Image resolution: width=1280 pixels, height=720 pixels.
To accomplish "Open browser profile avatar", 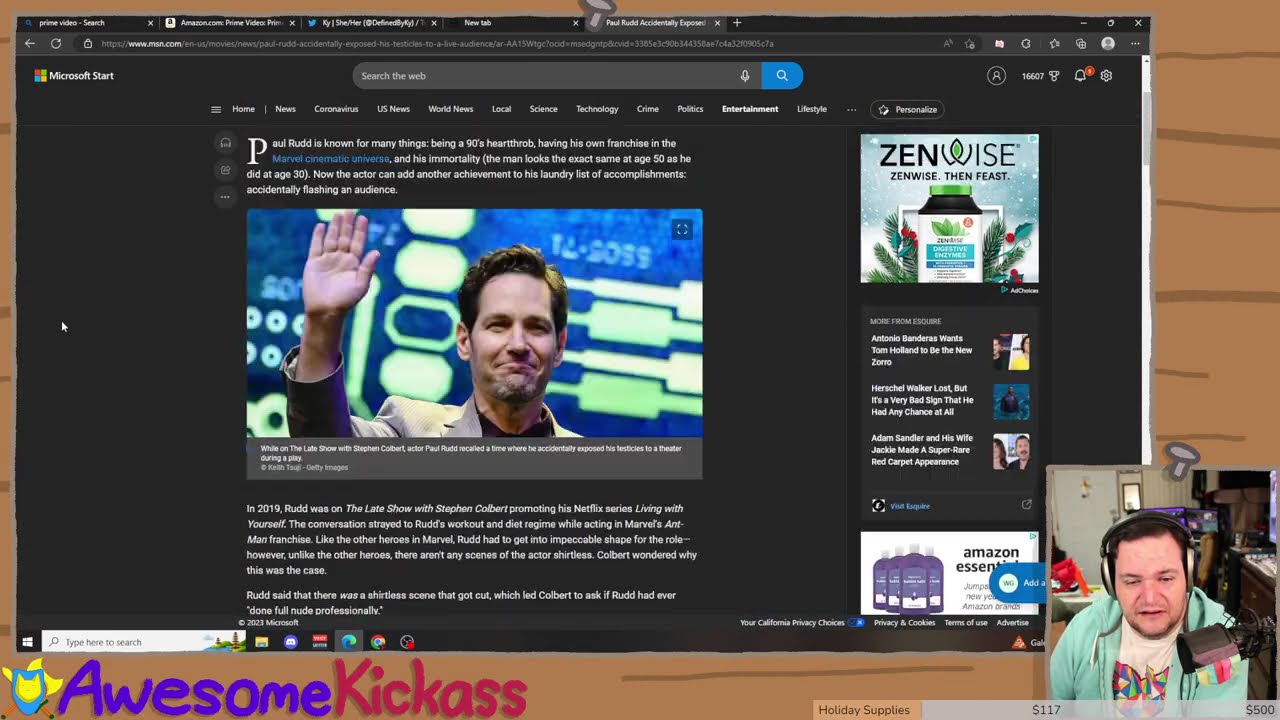I will (1108, 44).
